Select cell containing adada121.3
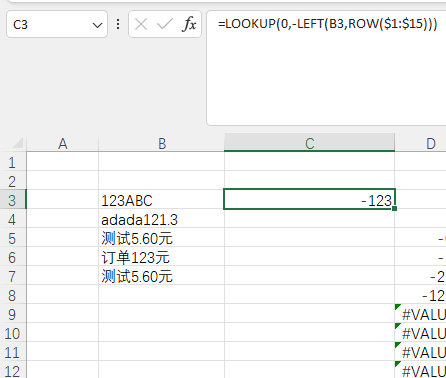 tap(162, 219)
